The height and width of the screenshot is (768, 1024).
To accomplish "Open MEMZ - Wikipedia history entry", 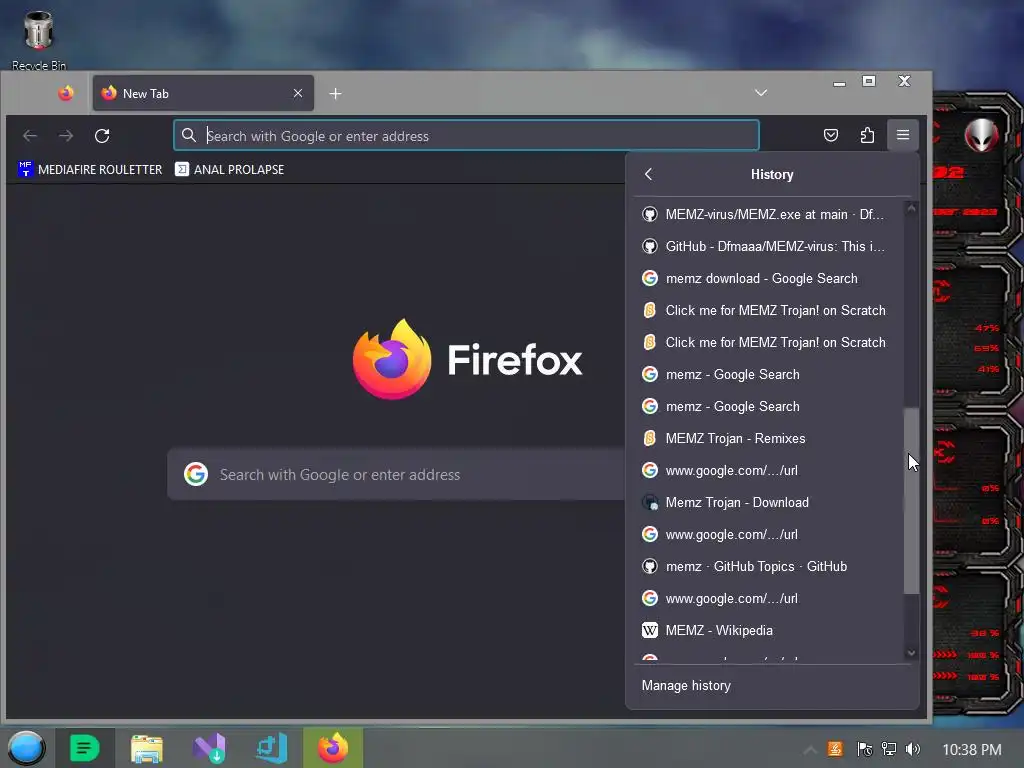I will pos(768,630).
